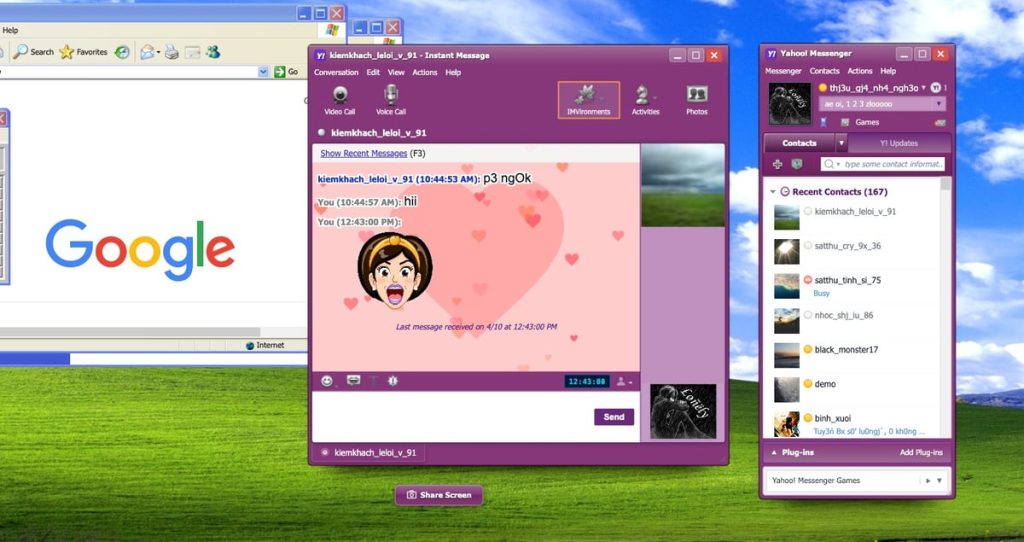The image size is (1024, 542).
Task: Start a Video Call with the contact
Action: pos(340,99)
